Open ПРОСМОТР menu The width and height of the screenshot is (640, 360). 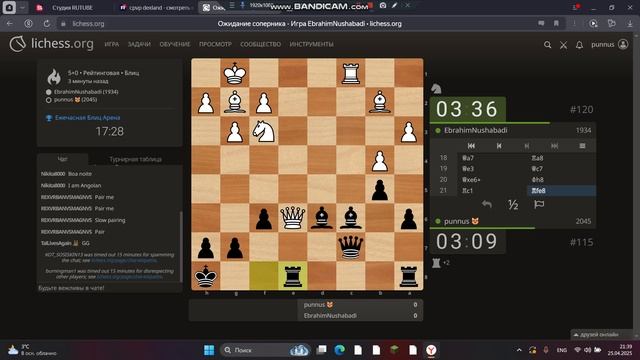pyautogui.click(x=215, y=44)
